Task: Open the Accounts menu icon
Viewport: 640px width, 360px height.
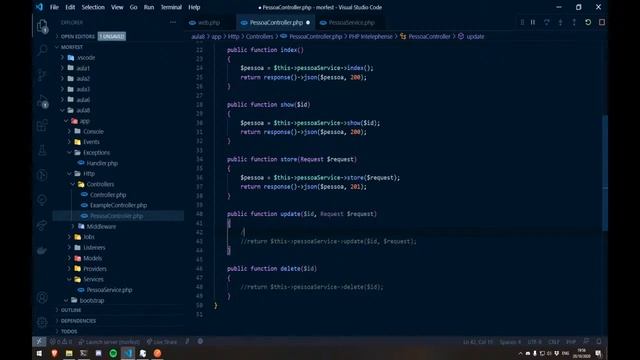Action: click(x=42, y=298)
